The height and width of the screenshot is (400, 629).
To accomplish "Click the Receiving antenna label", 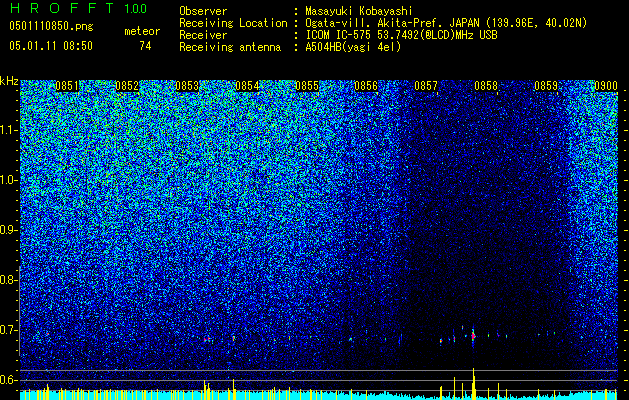I will 230,47.
